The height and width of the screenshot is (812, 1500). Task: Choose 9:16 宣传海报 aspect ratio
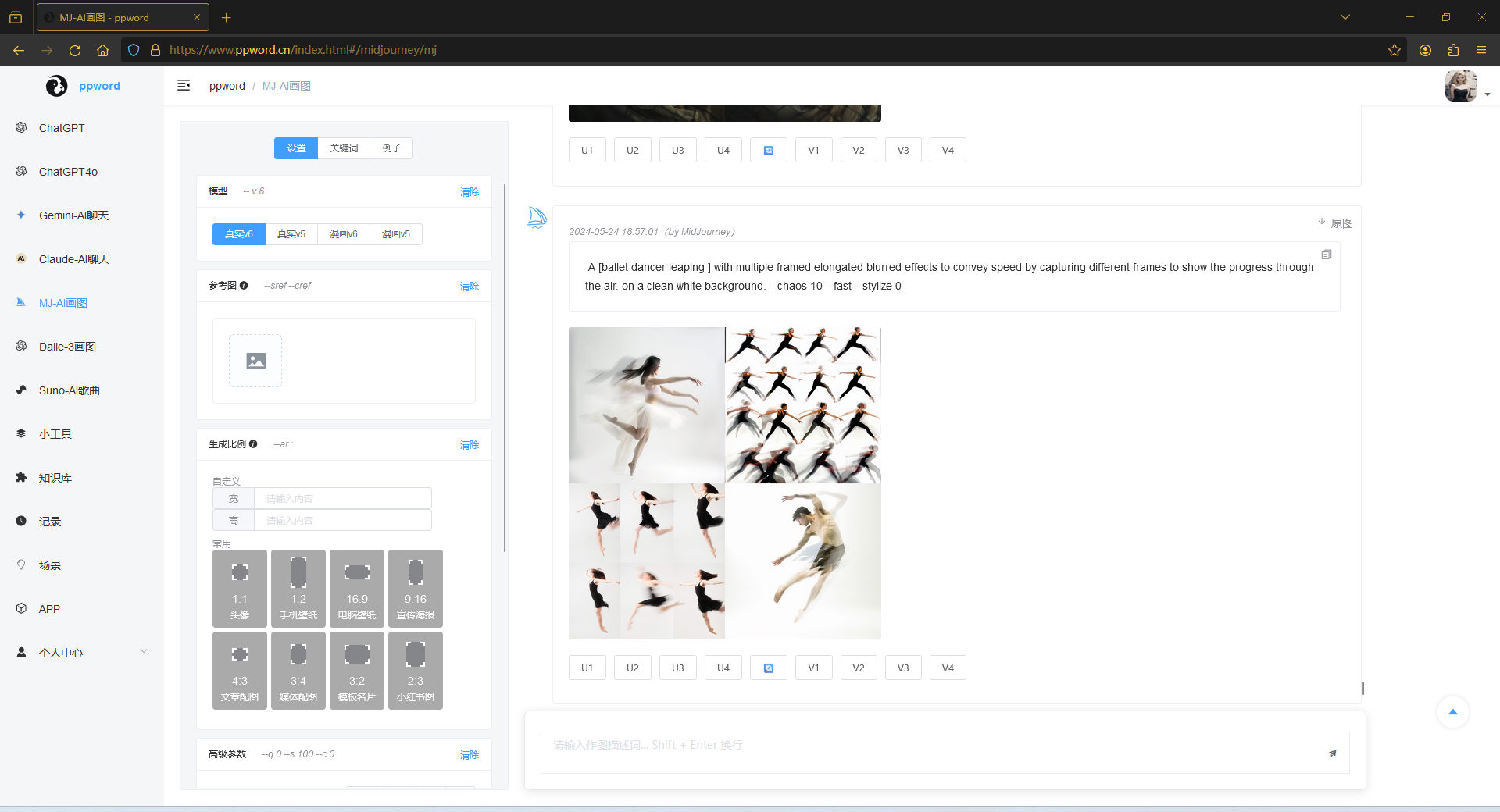416,589
